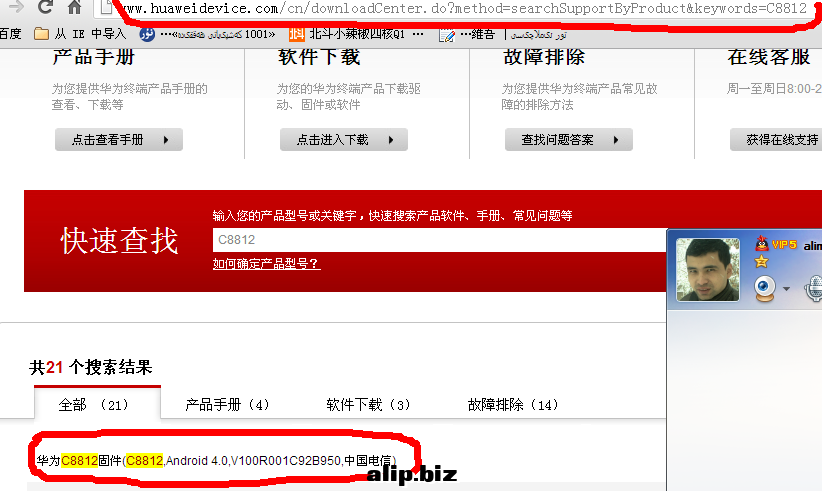Click the 故障排除 heading
The image size is (822, 491).
pos(544,57)
